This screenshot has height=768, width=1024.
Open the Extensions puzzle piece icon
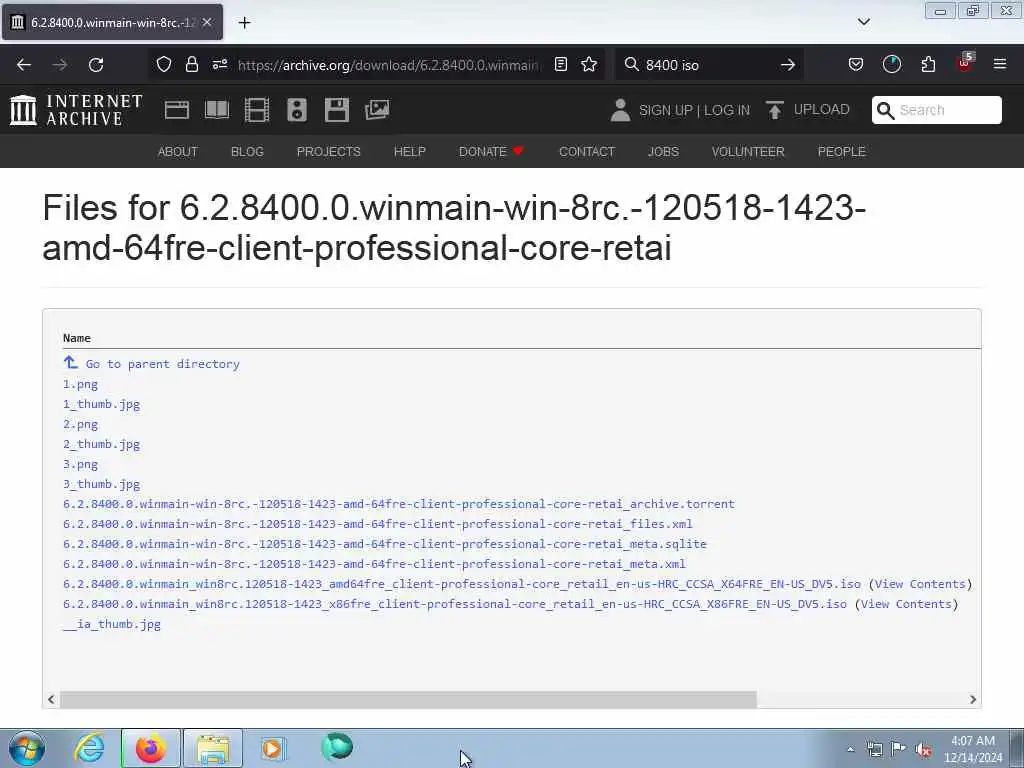pyautogui.click(x=928, y=65)
